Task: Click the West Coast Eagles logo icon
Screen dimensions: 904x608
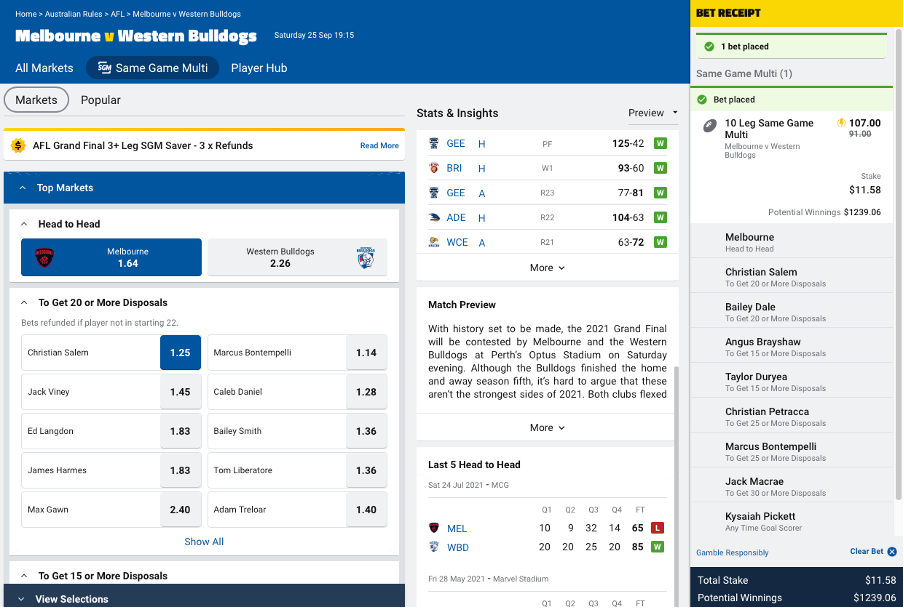Action: 434,243
